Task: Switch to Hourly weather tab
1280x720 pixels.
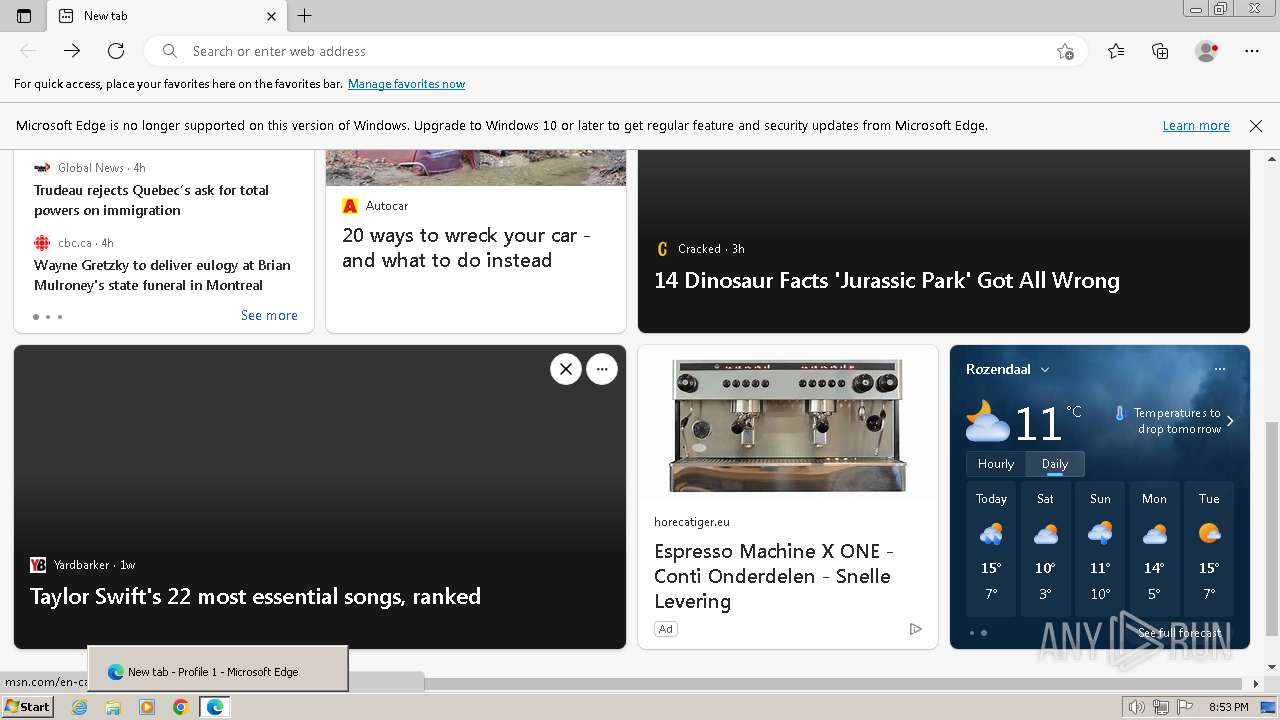Action: click(995, 464)
